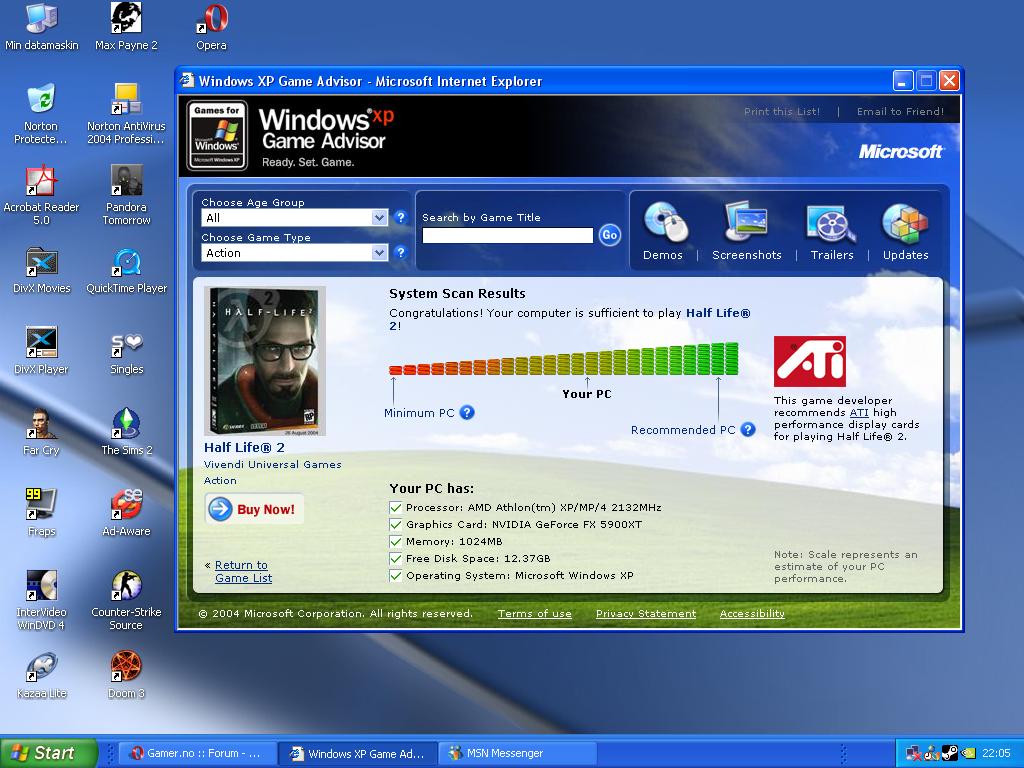Click Minimum PC help icon
Screen dimensions: 1024x768
click(x=467, y=413)
